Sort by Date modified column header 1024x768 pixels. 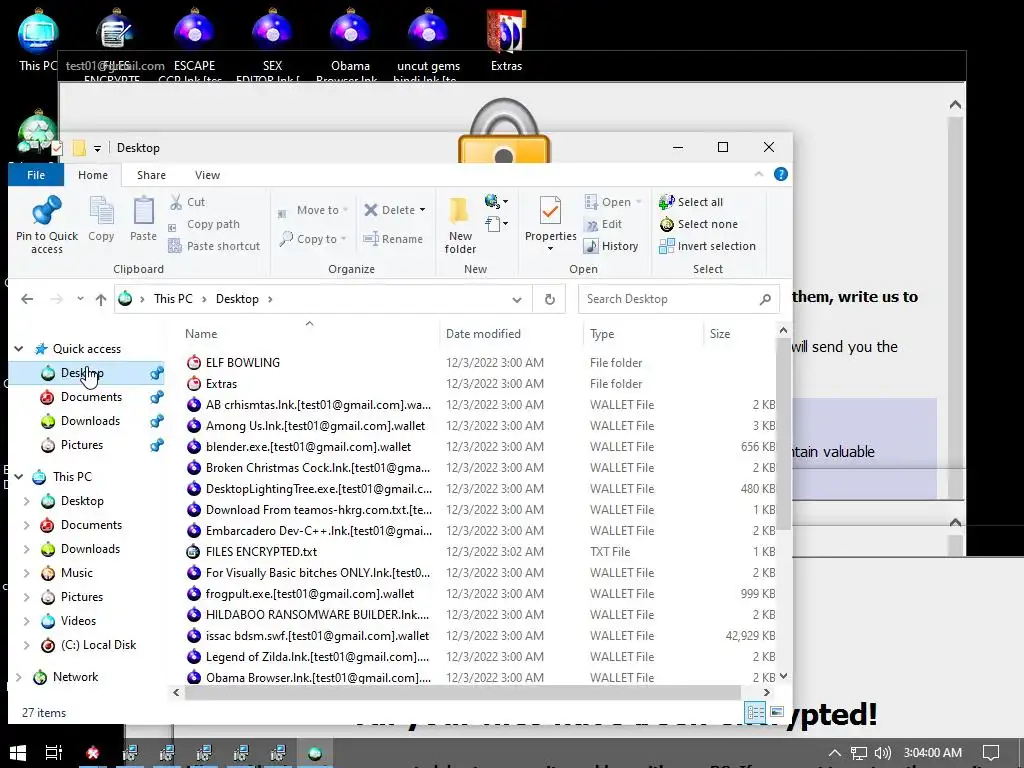[483, 334]
